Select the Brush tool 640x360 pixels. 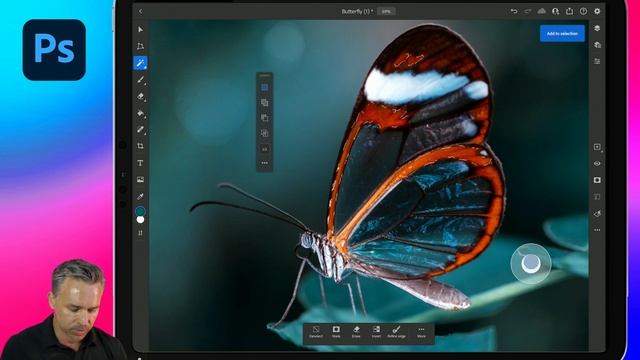[x=140, y=80]
